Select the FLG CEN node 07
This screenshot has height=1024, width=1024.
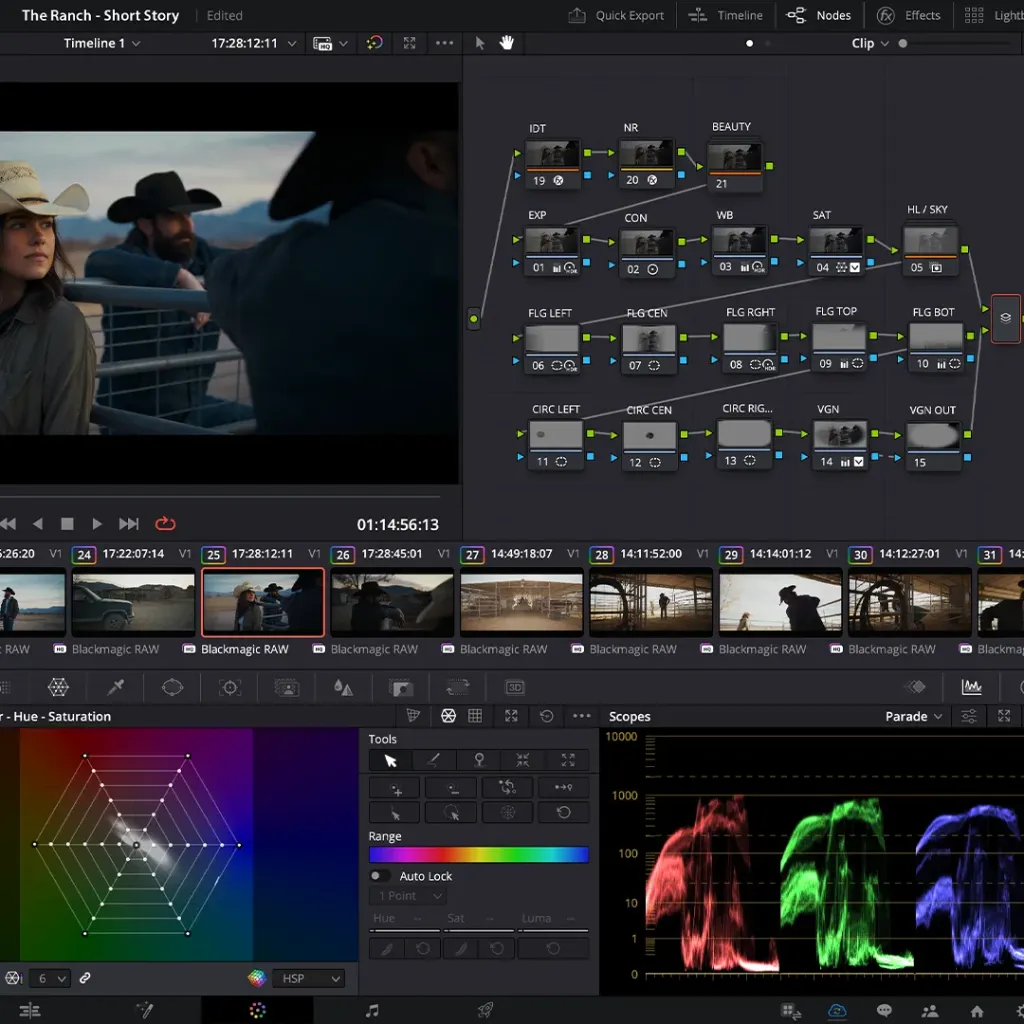click(648, 349)
